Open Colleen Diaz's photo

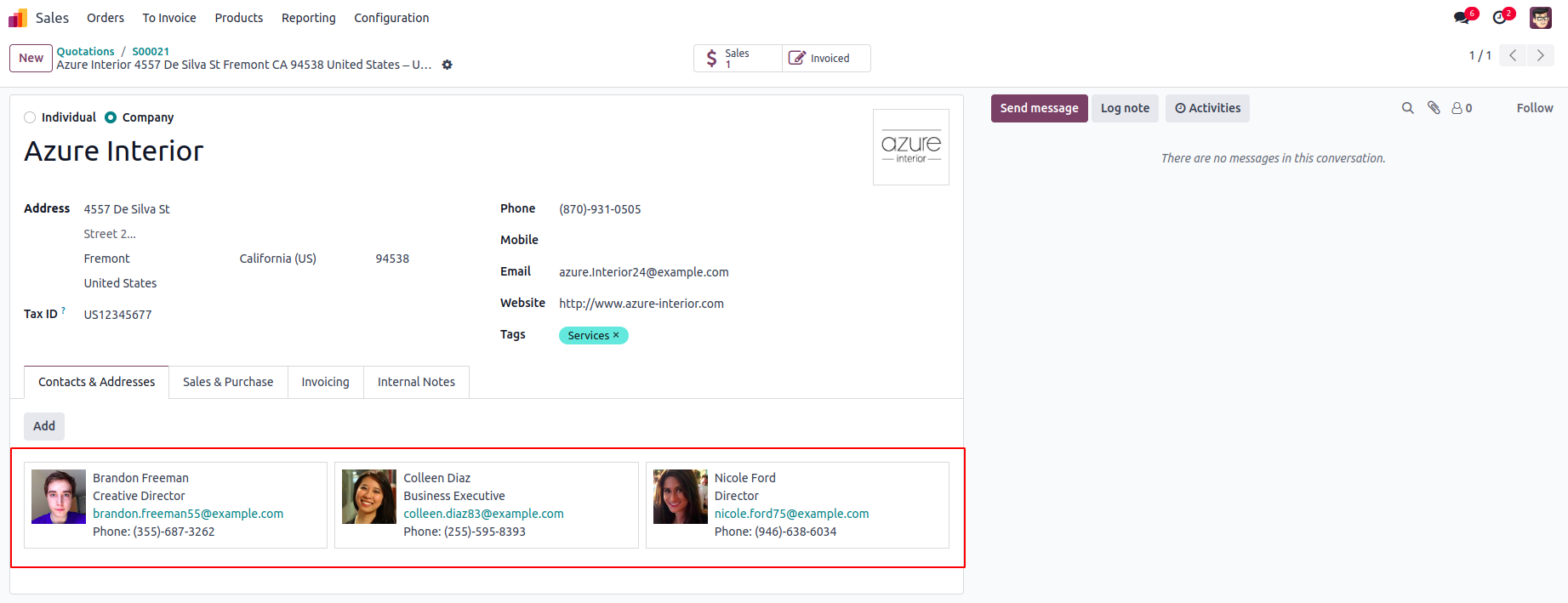[x=369, y=497]
